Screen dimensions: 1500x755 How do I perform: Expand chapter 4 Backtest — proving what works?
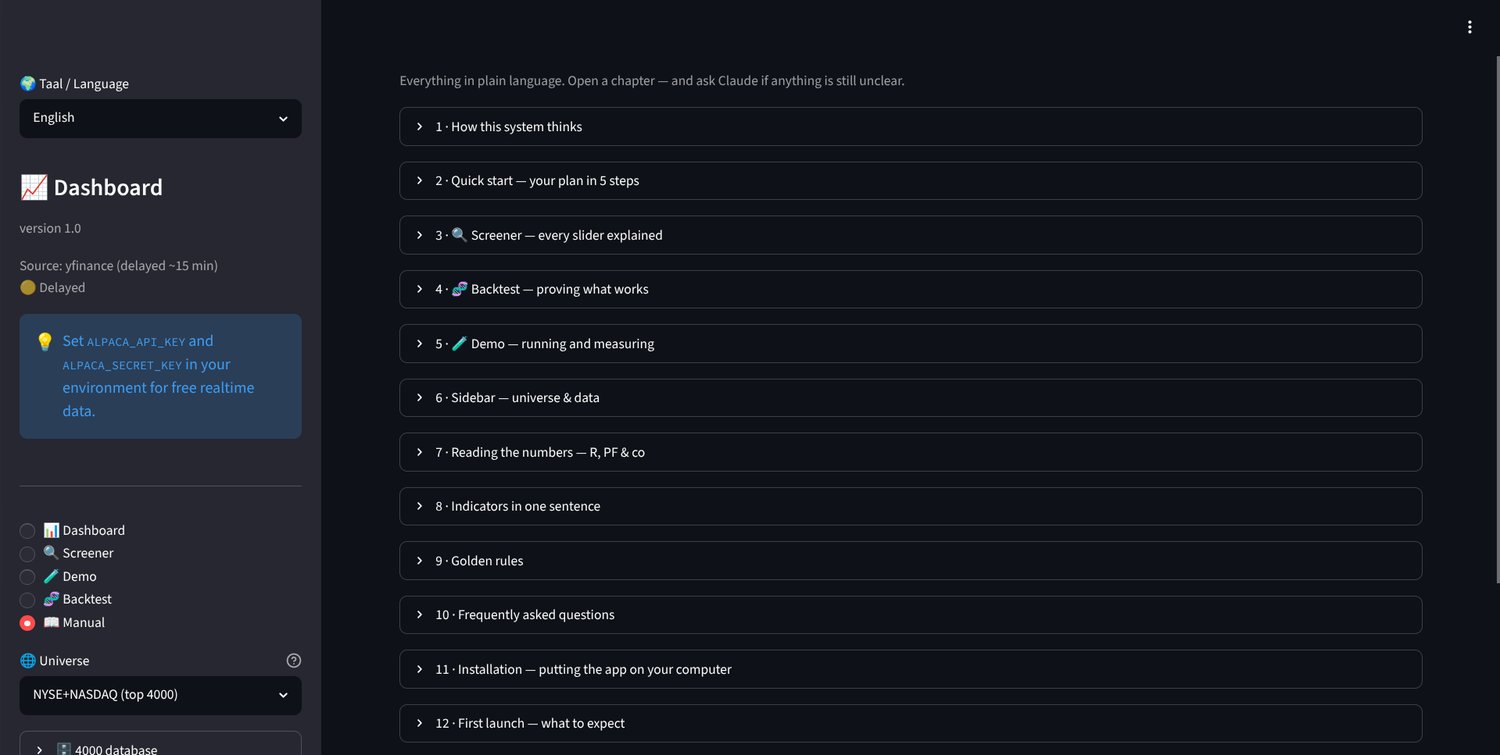(910, 289)
